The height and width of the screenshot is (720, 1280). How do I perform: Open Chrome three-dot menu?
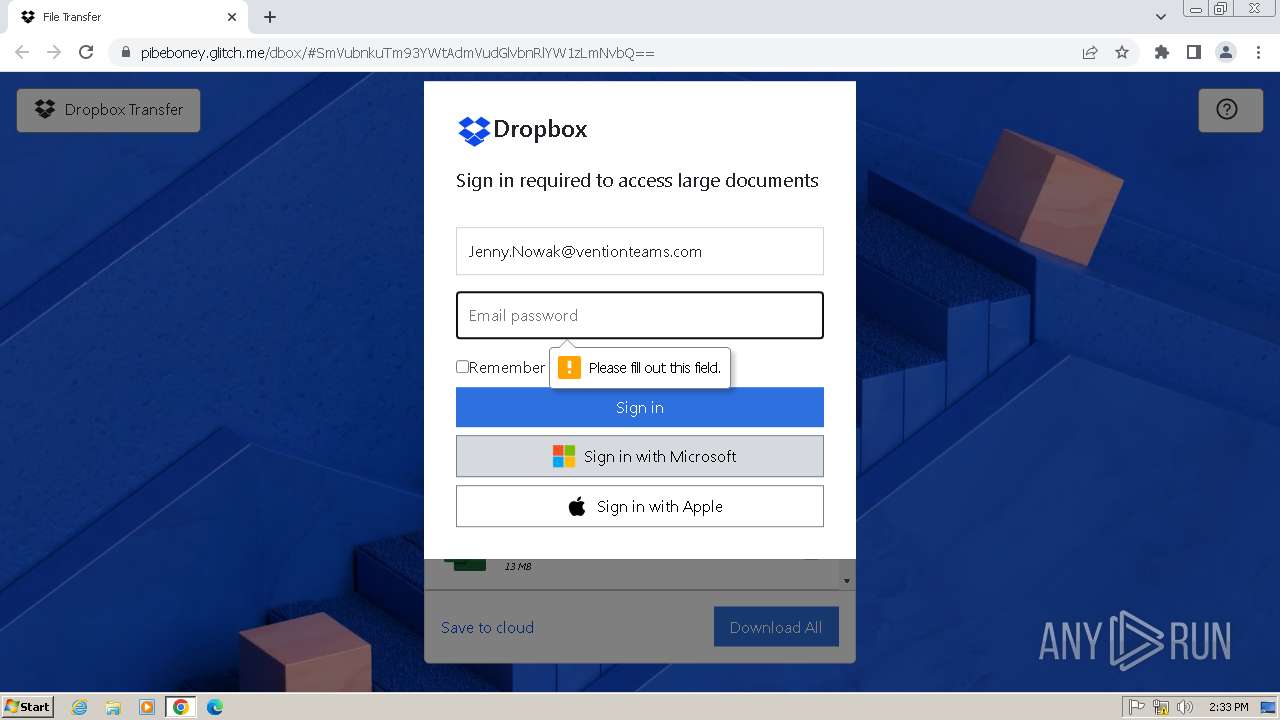coord(1258,52)
